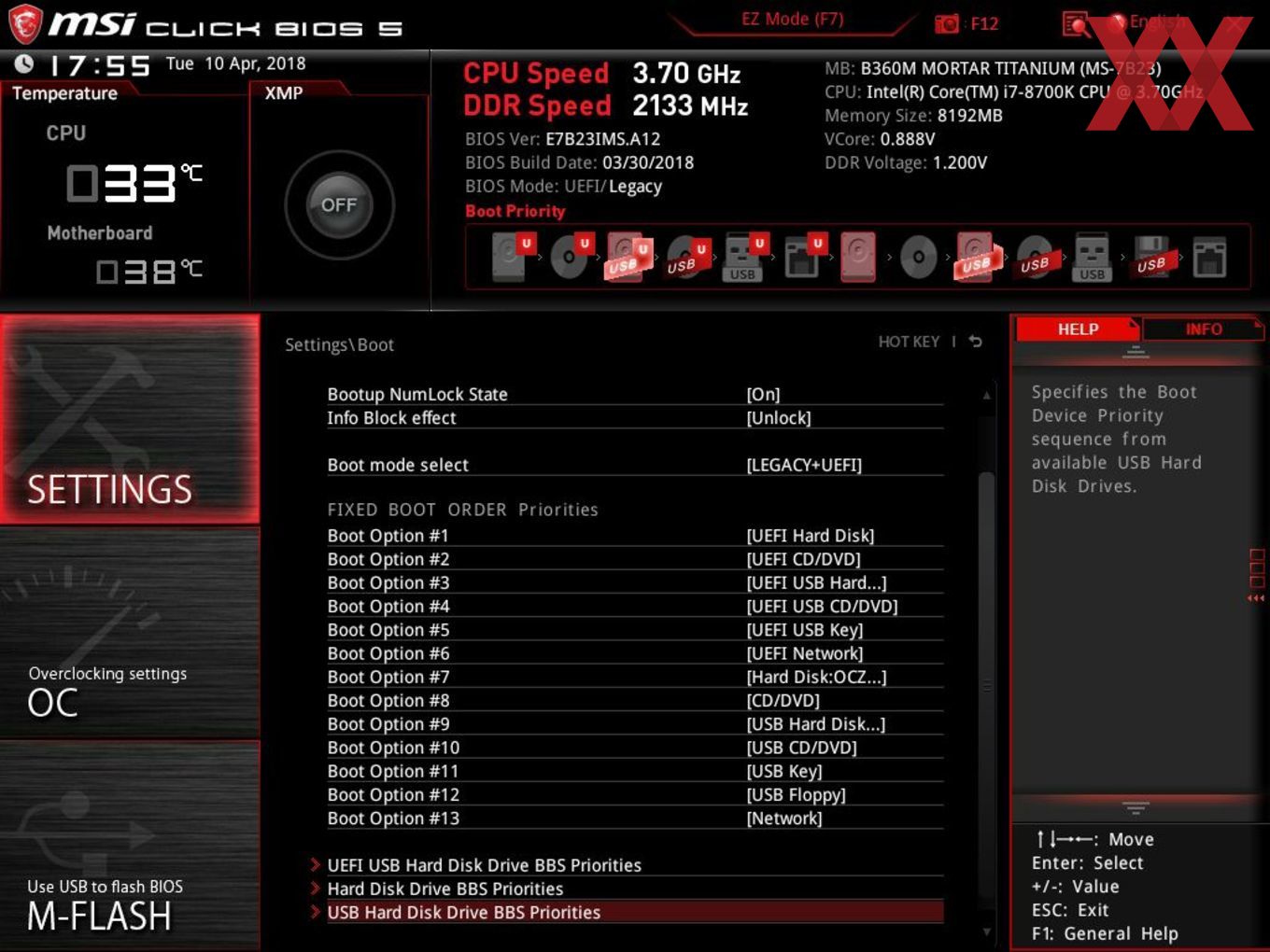This screenshot has height=952, width=1270.
Task: Click the settings list scroll-down arrow
Action: [x=986, y=931]
